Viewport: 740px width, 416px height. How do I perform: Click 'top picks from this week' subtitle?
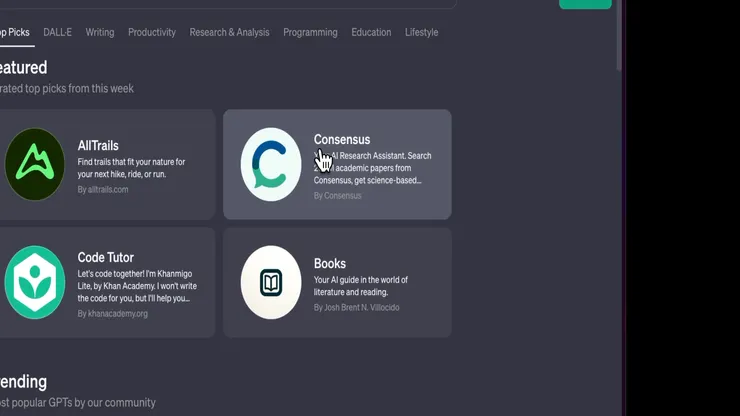[67, 89]
